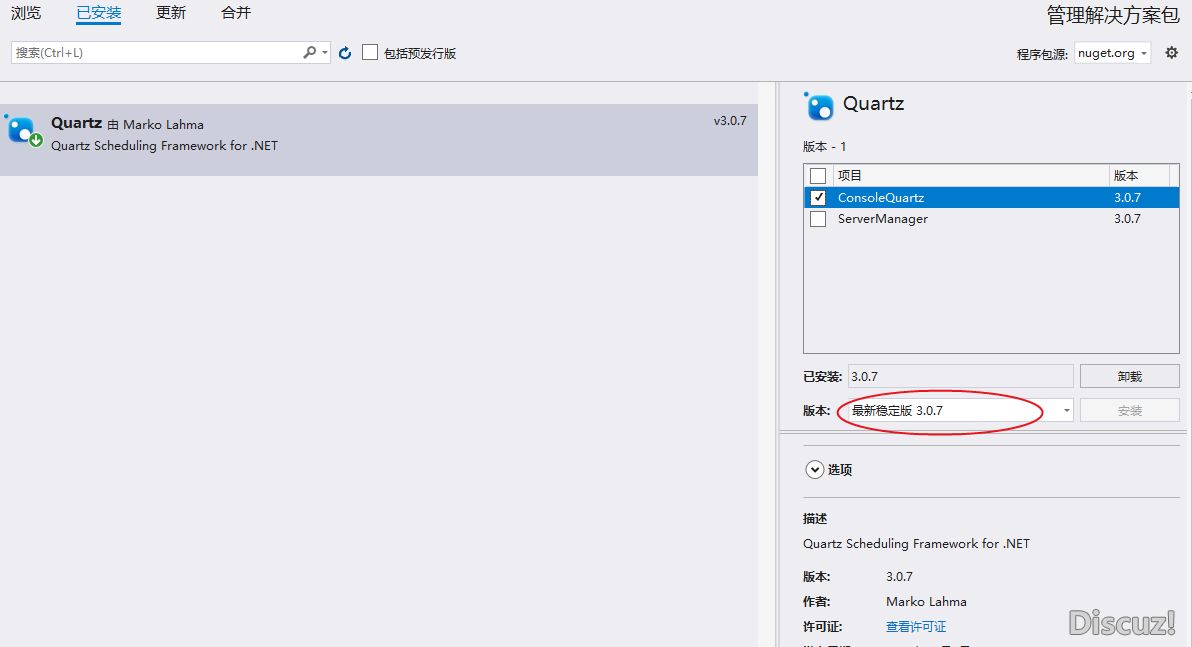Click Quartz package name in list
The width and height of the screenshot is (1192, 647).
click(x=76, y=123)
